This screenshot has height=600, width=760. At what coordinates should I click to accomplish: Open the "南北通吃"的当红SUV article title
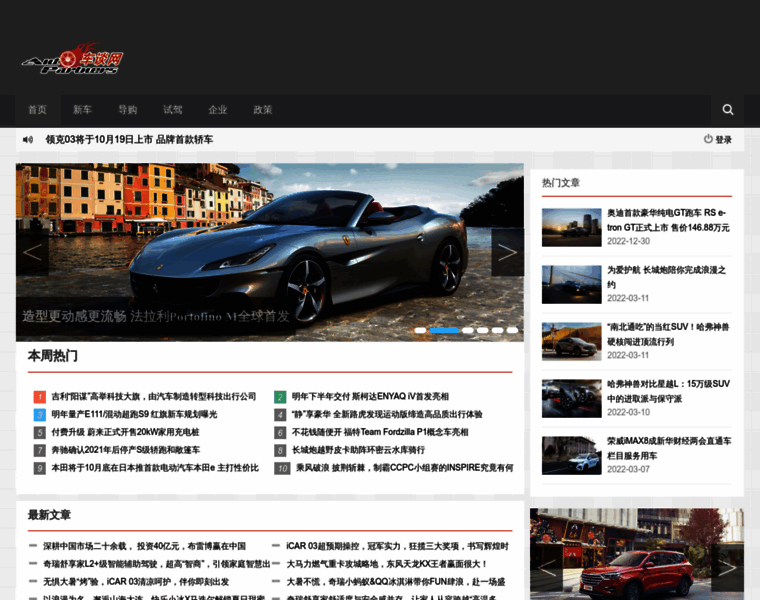[668, 334]
